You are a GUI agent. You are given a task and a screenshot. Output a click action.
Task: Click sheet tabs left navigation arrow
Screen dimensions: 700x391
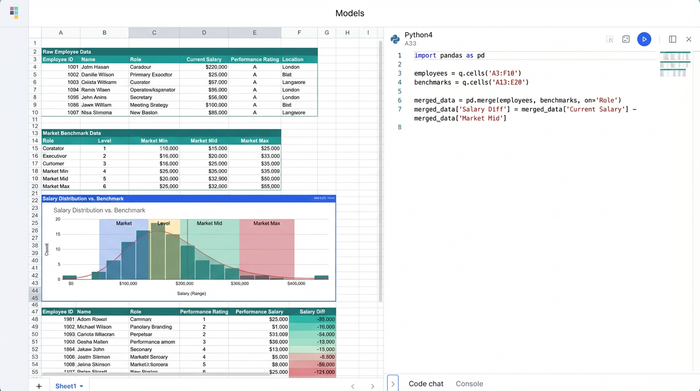tap(353, 386)
